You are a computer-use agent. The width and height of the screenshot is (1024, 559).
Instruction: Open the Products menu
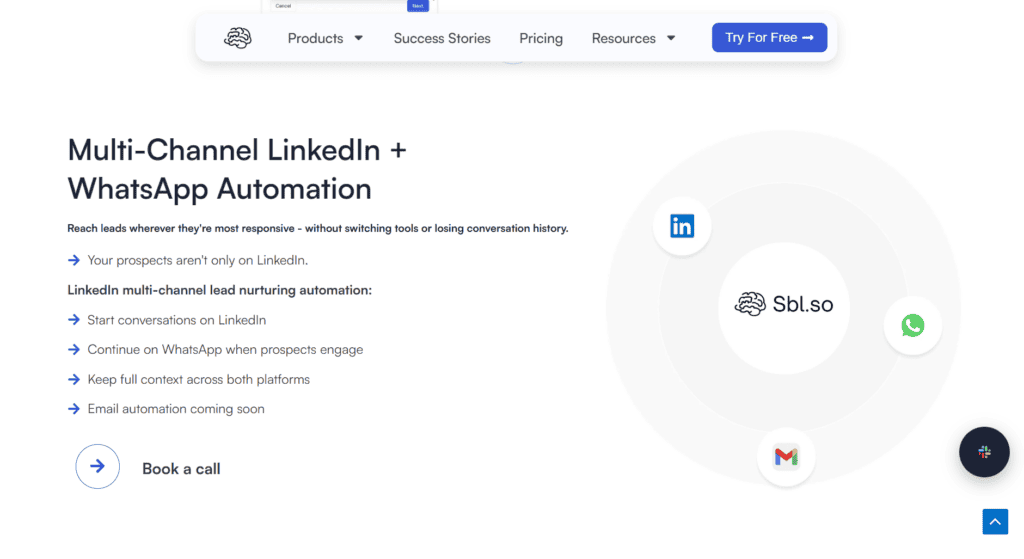coord(315,39)
